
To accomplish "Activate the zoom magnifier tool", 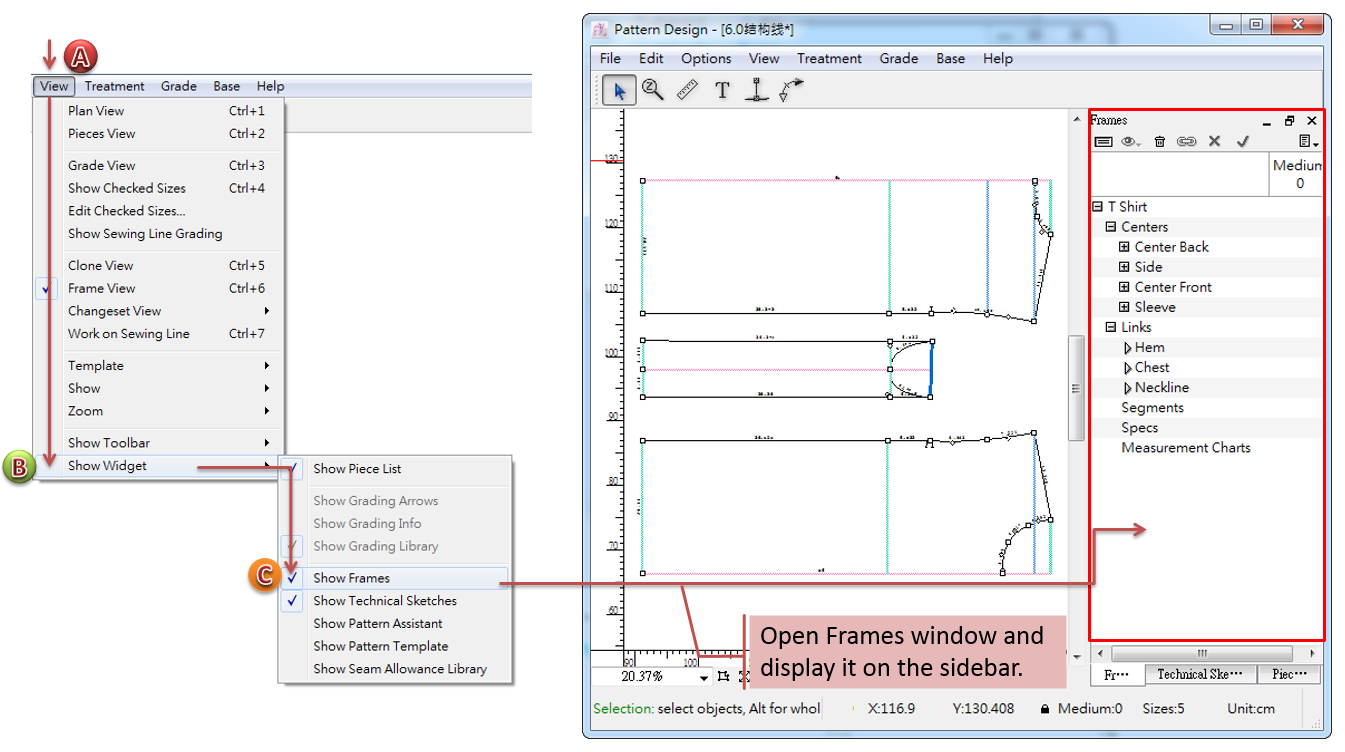I will pyautogui.click(x=653, y=90).
